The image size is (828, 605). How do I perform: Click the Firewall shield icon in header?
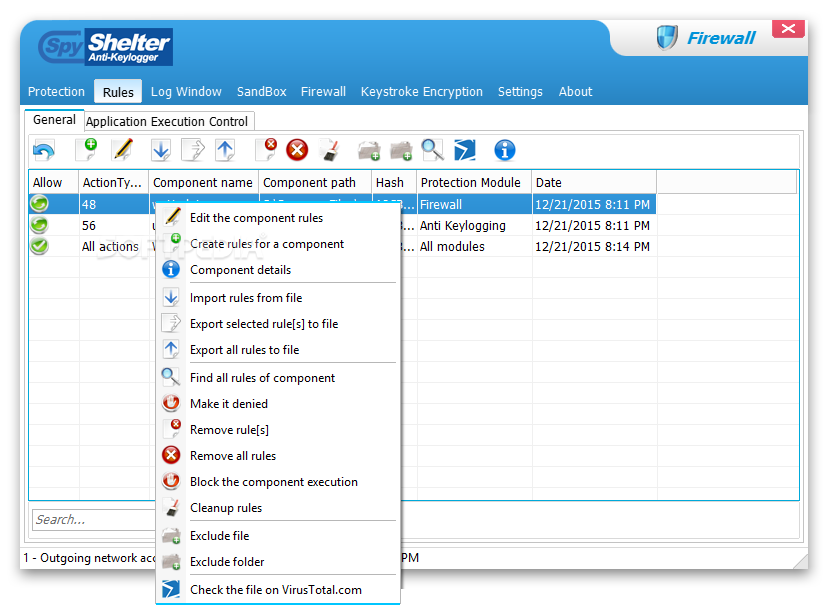667,37
